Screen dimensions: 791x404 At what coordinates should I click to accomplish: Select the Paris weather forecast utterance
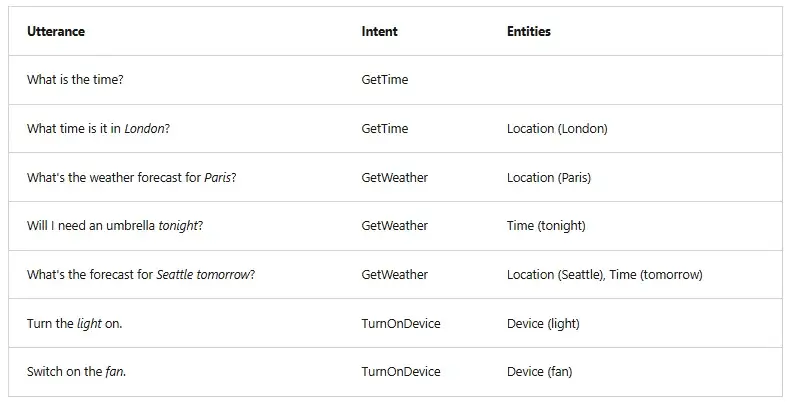click(132, 178)
